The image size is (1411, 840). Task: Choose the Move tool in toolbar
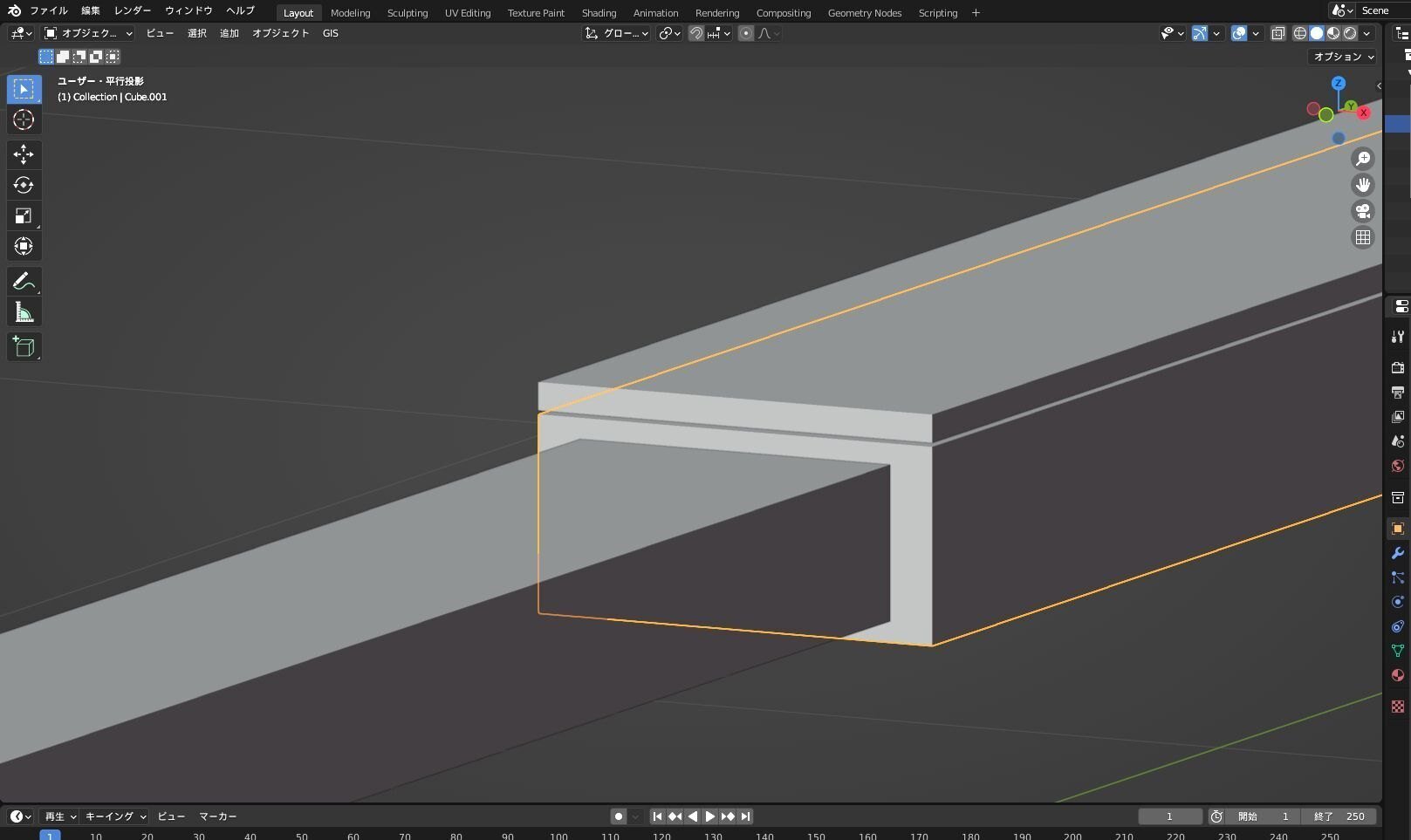24,154
